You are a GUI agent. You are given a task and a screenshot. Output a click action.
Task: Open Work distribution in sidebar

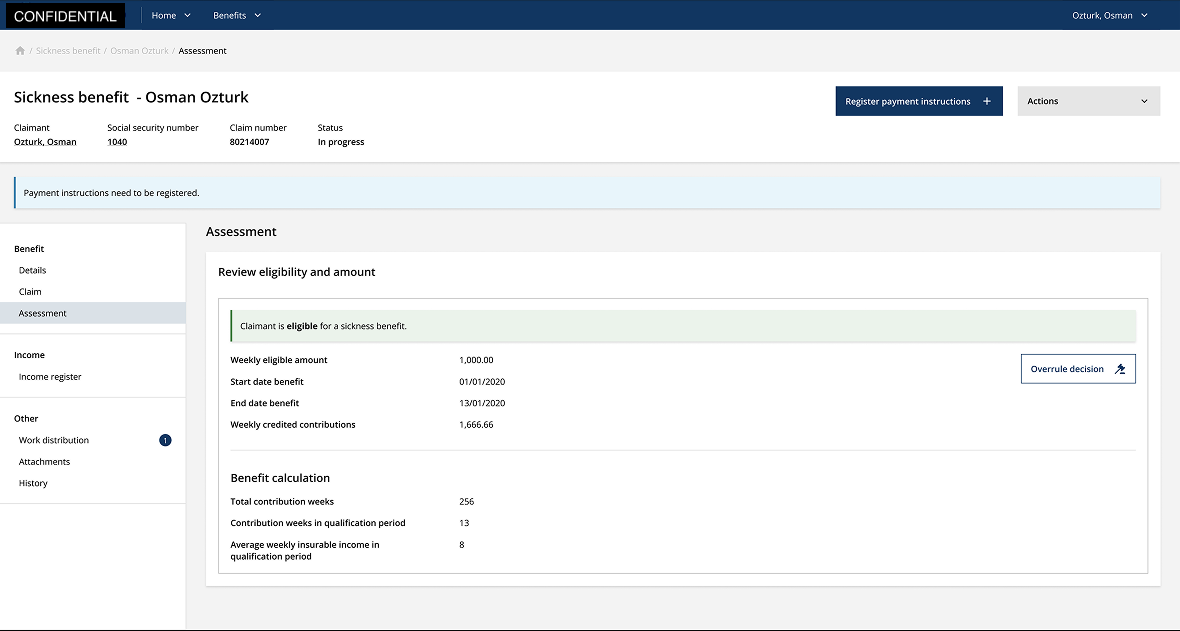click(x=54, y=440)
